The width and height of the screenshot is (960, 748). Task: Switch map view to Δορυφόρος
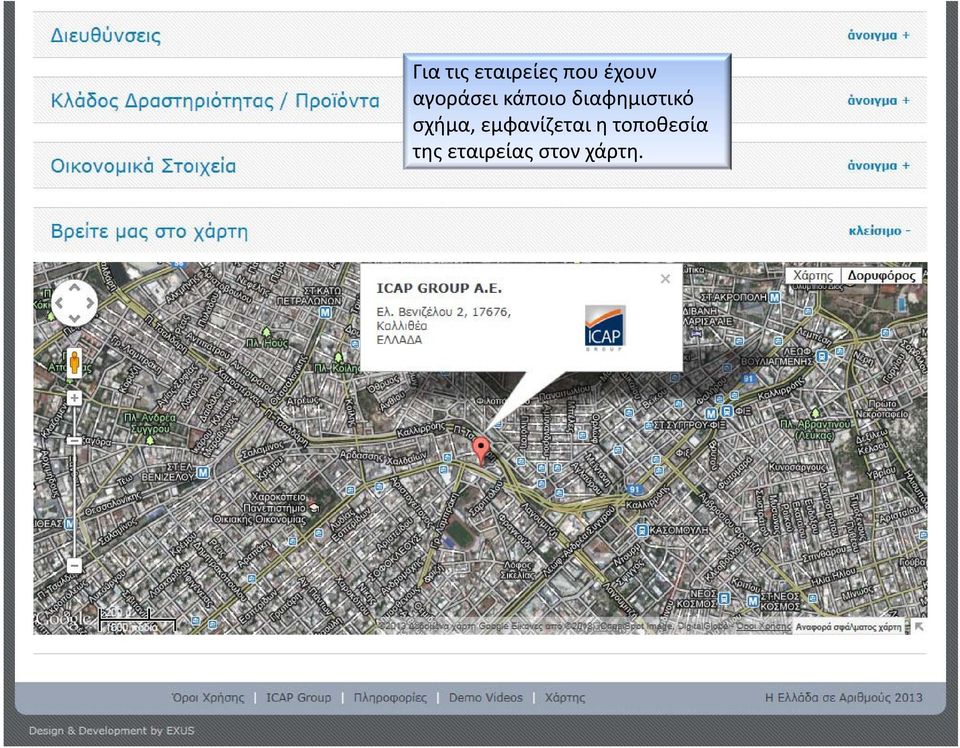coord(882,275)
